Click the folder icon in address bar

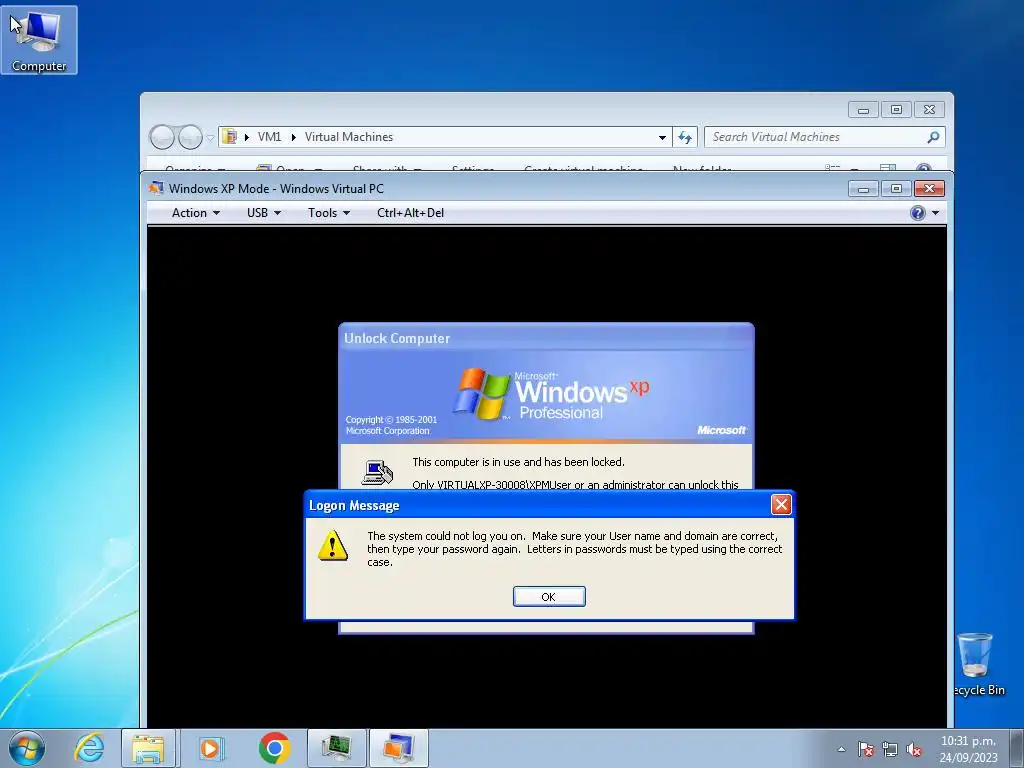[229, 136]
